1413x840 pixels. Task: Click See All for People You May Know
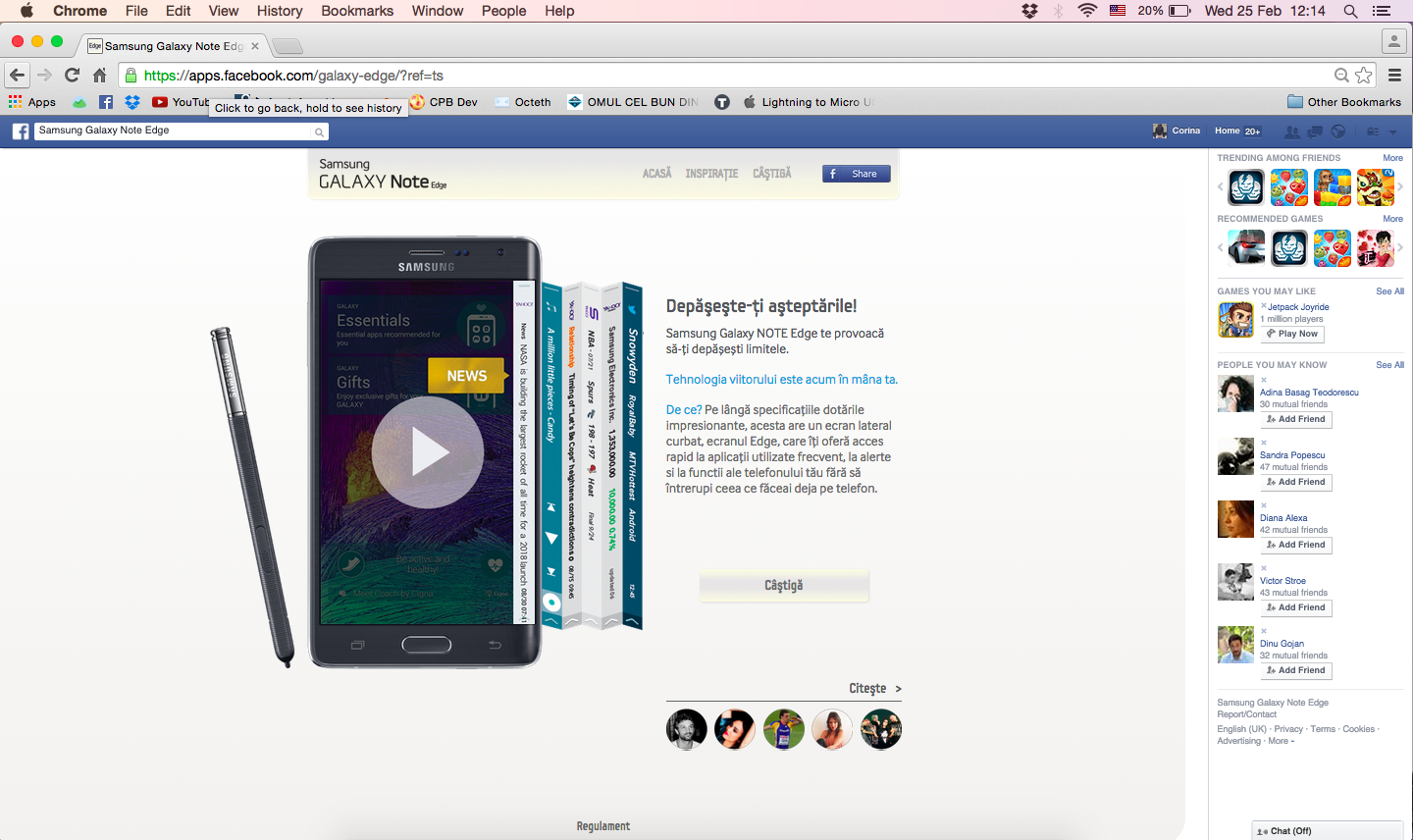click(1389, 365)
